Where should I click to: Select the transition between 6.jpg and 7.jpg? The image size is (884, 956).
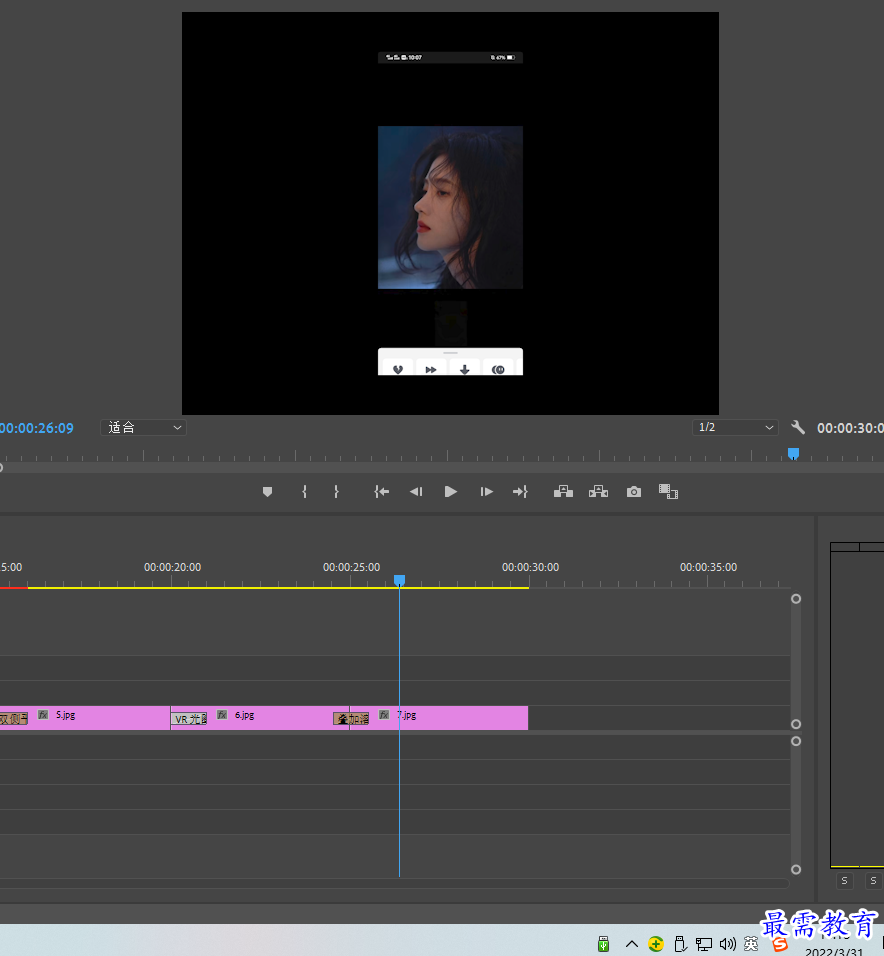(351, 719)
